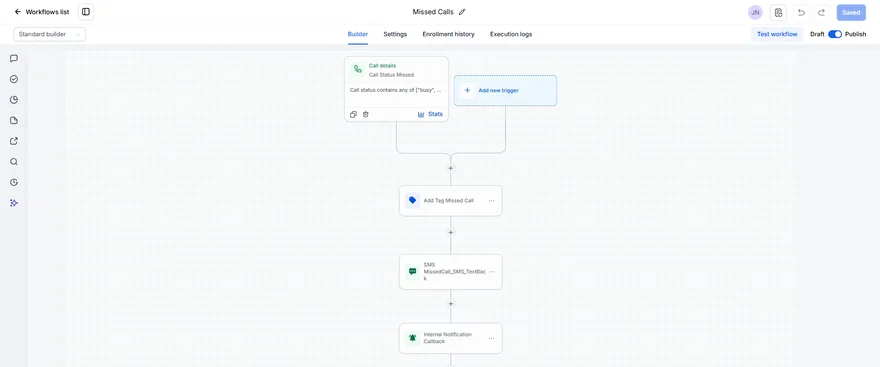Image resolution: width=880 pixels, height=367 pixels.
Task: Go back to Workflows list
Action: click(42, 12)
